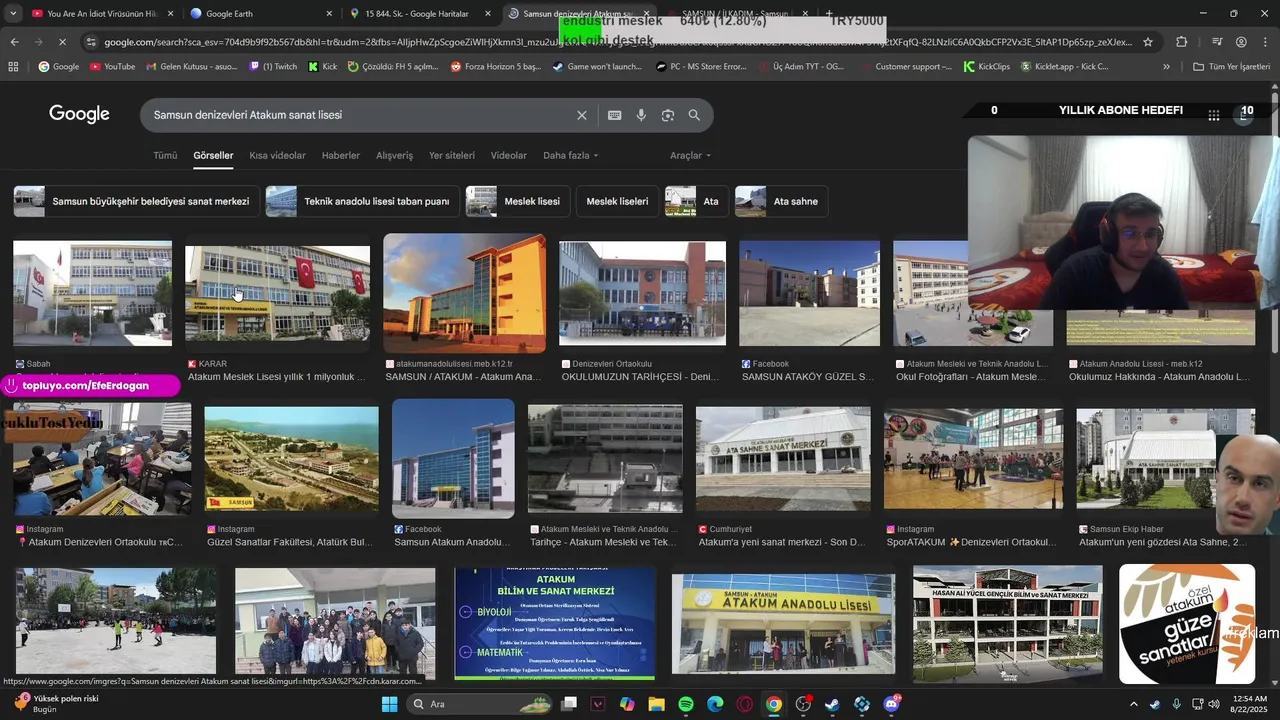
Task: Filter by Teknik anadolu lisesi taban puanı
Action: [362, 201]
